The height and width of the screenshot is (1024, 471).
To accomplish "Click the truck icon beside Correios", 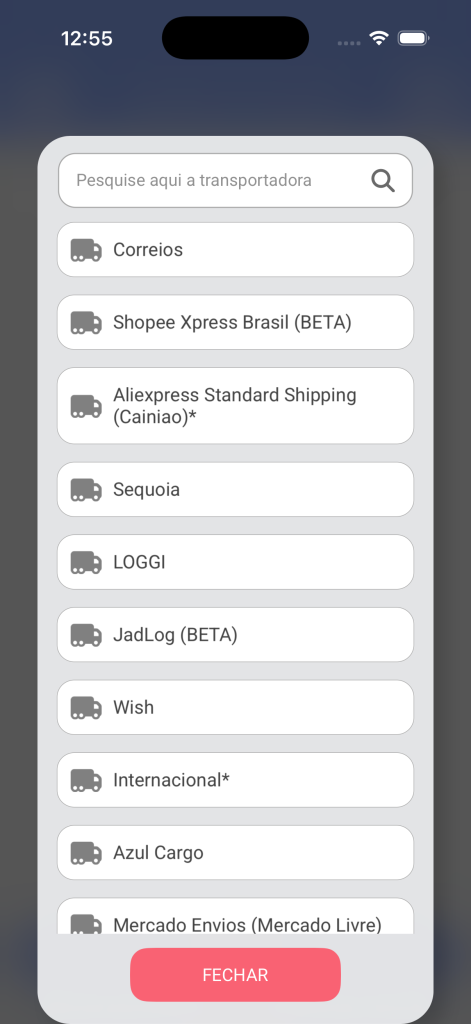I will coord(86,250).
